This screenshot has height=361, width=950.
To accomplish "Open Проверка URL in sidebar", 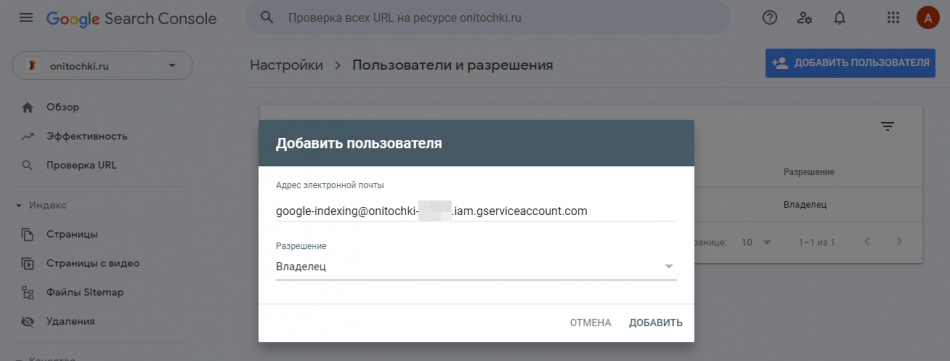I will (x=81, y=165).
